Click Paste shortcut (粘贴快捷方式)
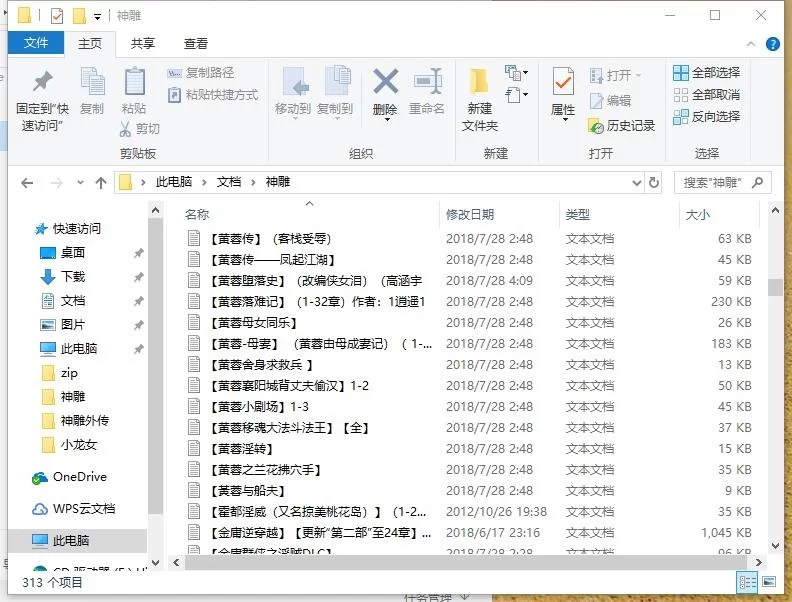This screenshot has height=602, width=792. pyautogui.click(x=213, y=94)
